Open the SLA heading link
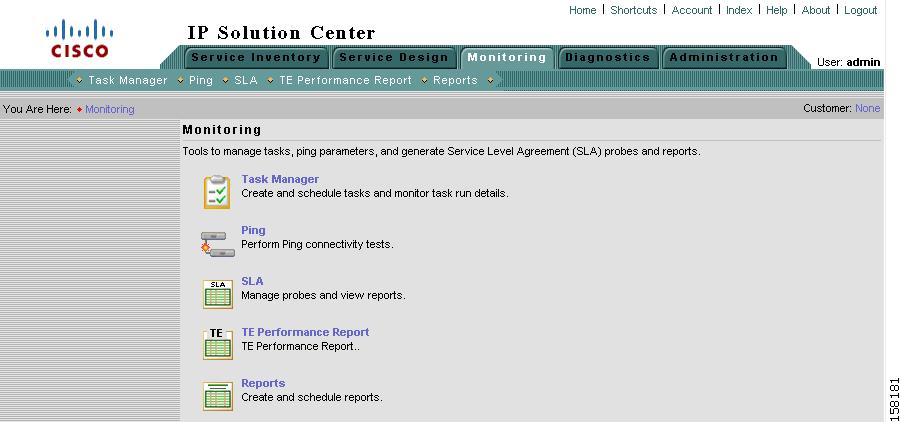This screenshot has height=422, width=901. point(252,281)
